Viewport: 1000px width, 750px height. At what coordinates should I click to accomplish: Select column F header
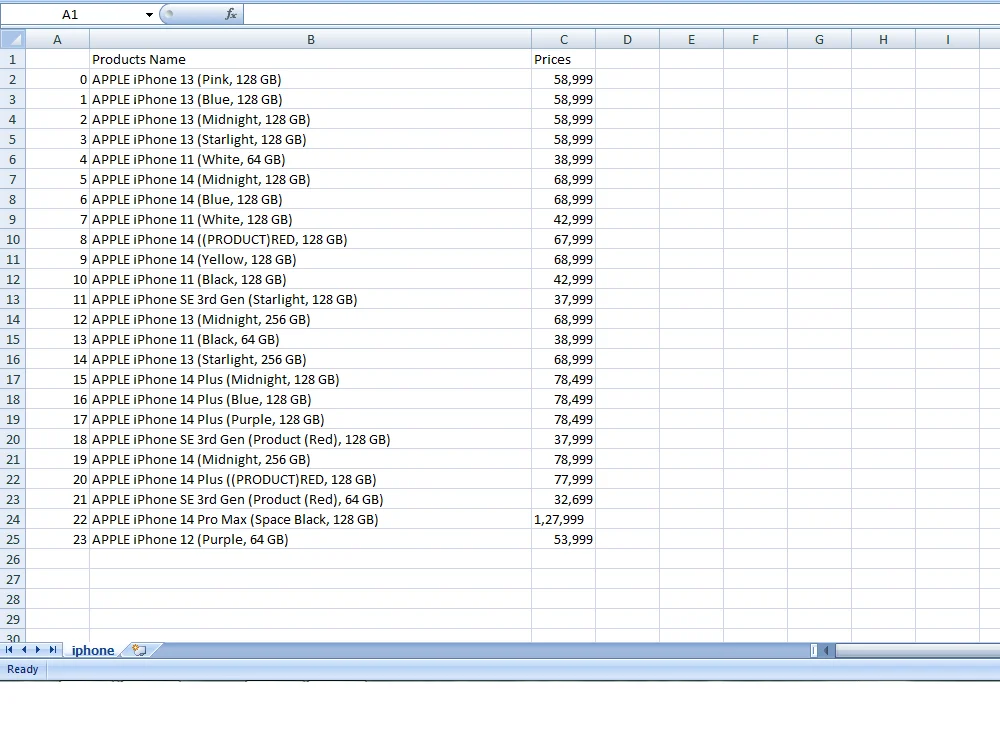pos(756,40)
